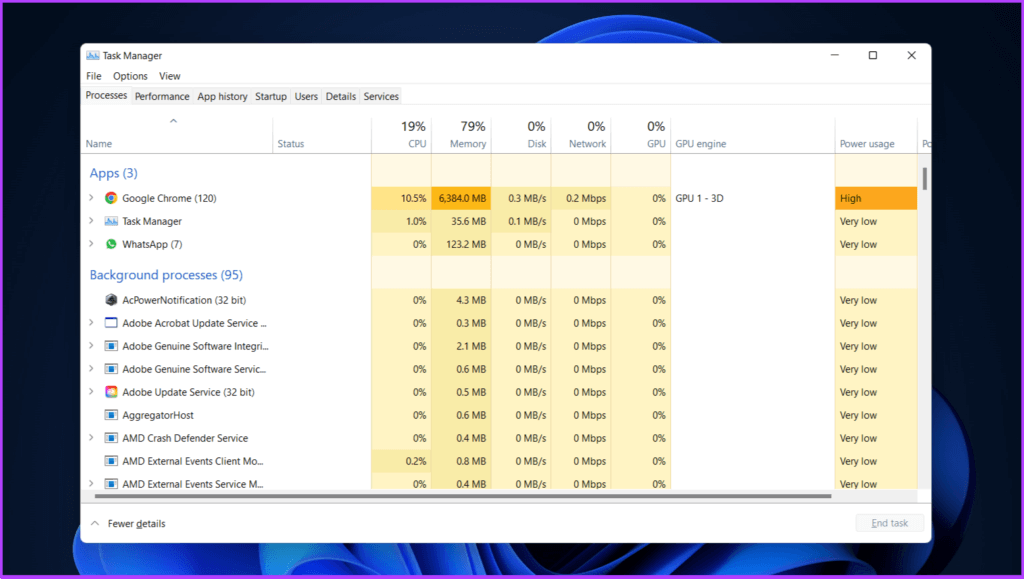Click the horizontal scrollbar thumb
This screenshot has width=1024, height=579.
point(463,496)
